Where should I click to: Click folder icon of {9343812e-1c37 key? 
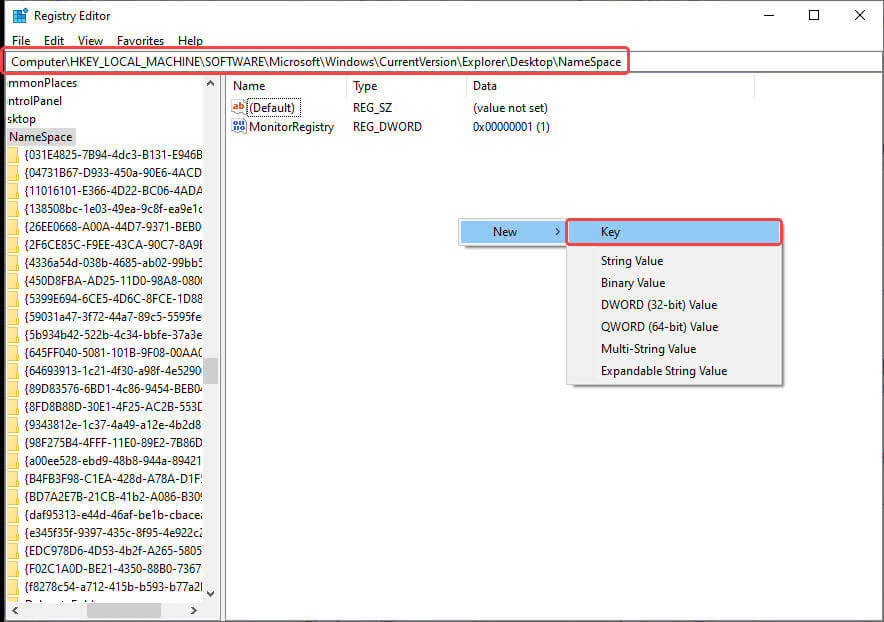[x=14, y=425]
